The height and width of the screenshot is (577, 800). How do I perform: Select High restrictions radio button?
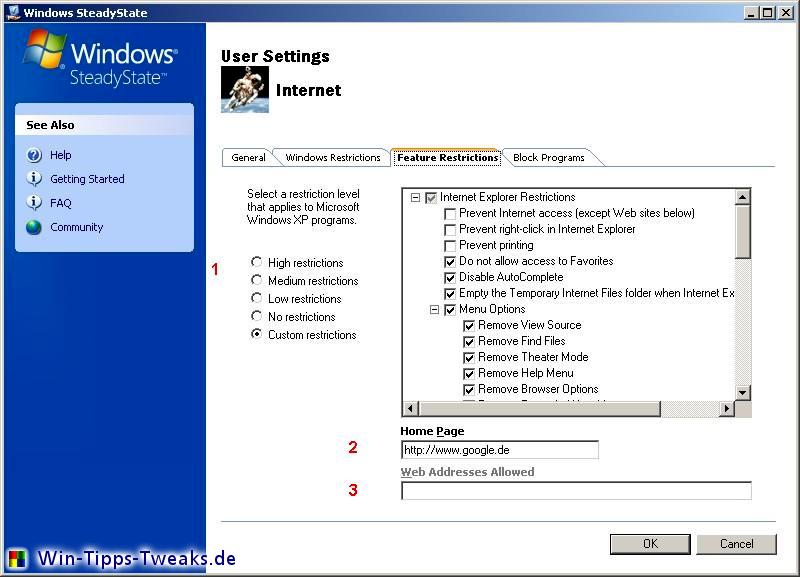(x=257, y=262)
